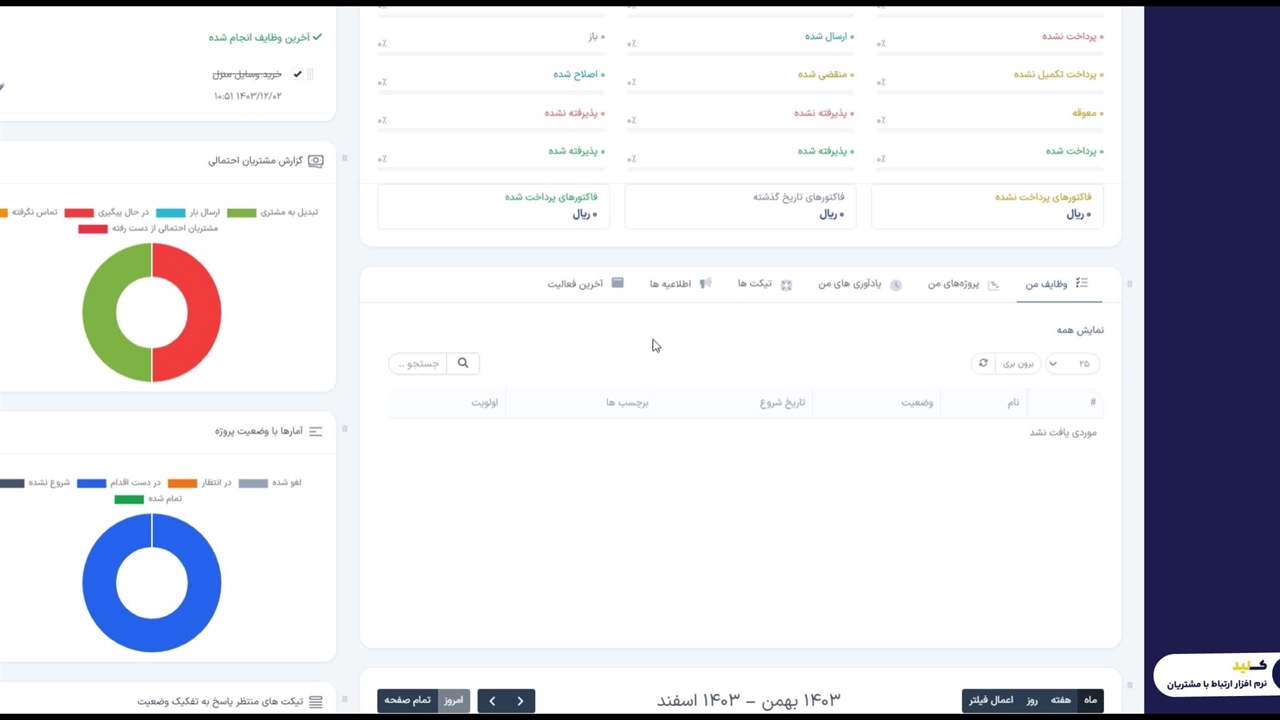Click the اعمال فیلتر button
1280x720 pixels.
991,700
